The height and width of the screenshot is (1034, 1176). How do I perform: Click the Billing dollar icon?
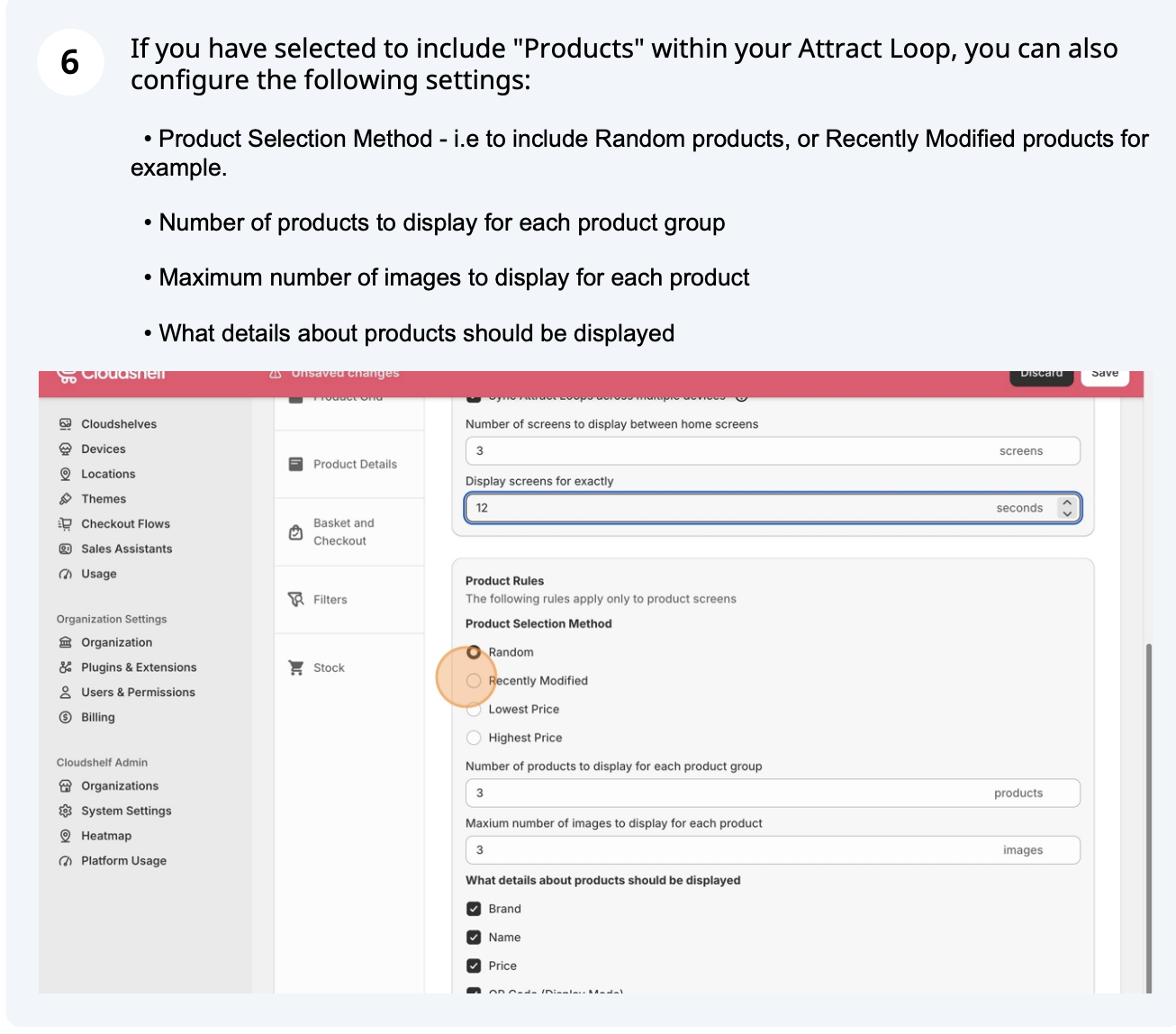click(65, 717)
